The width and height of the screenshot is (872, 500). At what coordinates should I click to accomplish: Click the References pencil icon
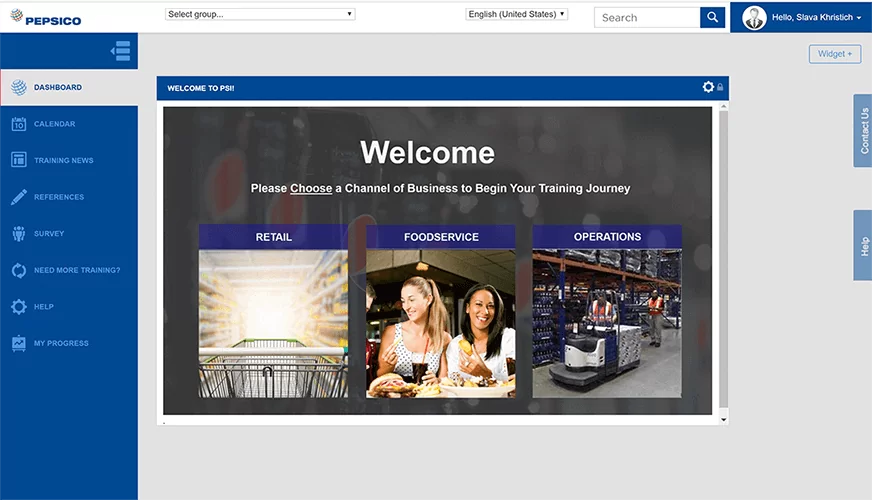coord(19,197)
